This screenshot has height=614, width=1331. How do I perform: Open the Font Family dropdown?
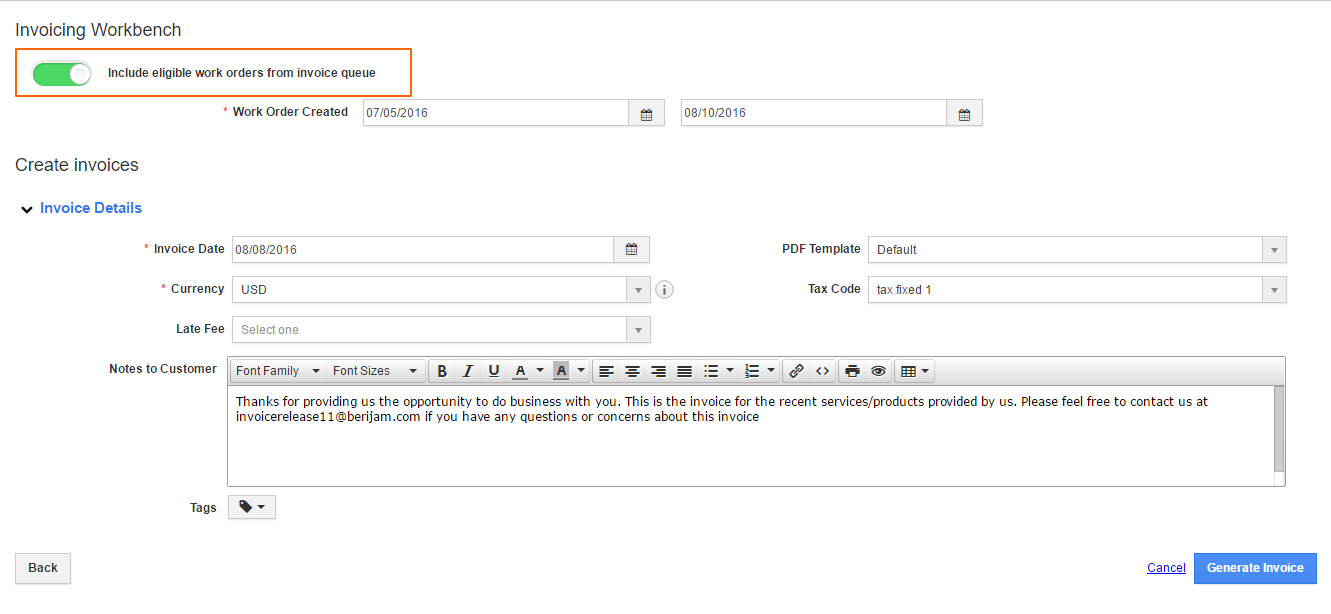pos(278,371)
